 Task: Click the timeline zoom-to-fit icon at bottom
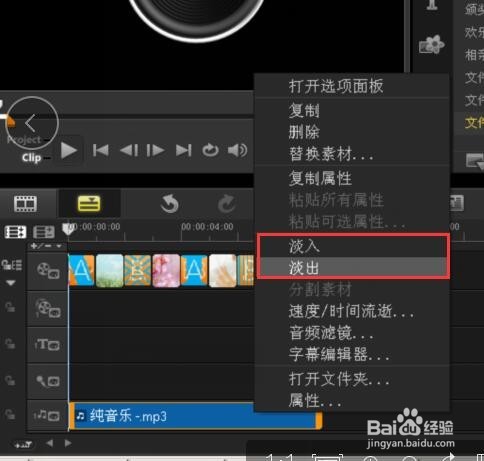23,444
